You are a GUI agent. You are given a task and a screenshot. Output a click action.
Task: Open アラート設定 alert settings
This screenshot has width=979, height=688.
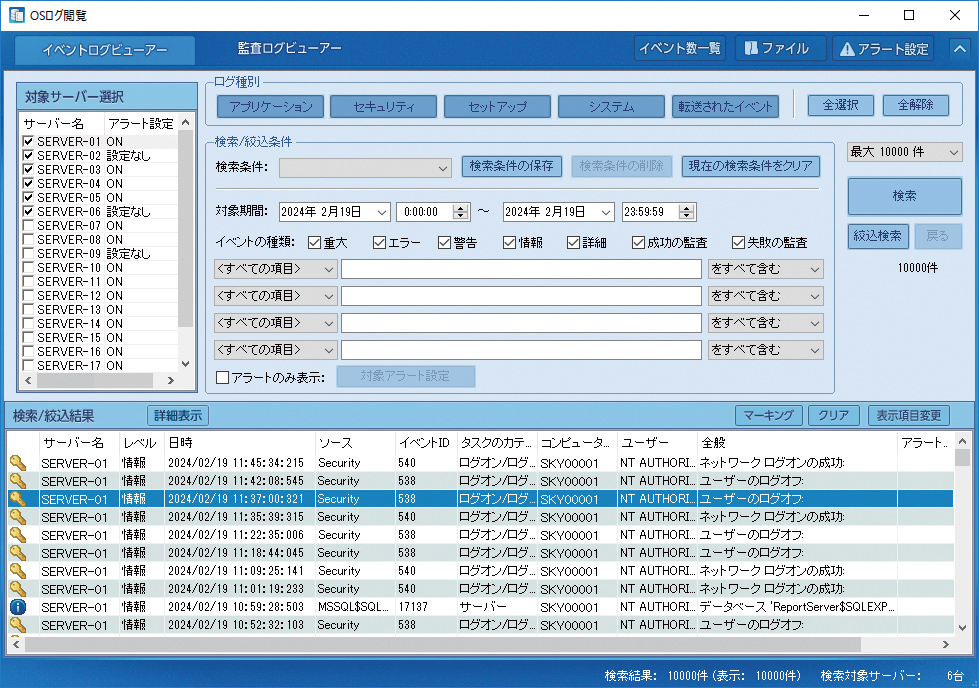[883, 49]
